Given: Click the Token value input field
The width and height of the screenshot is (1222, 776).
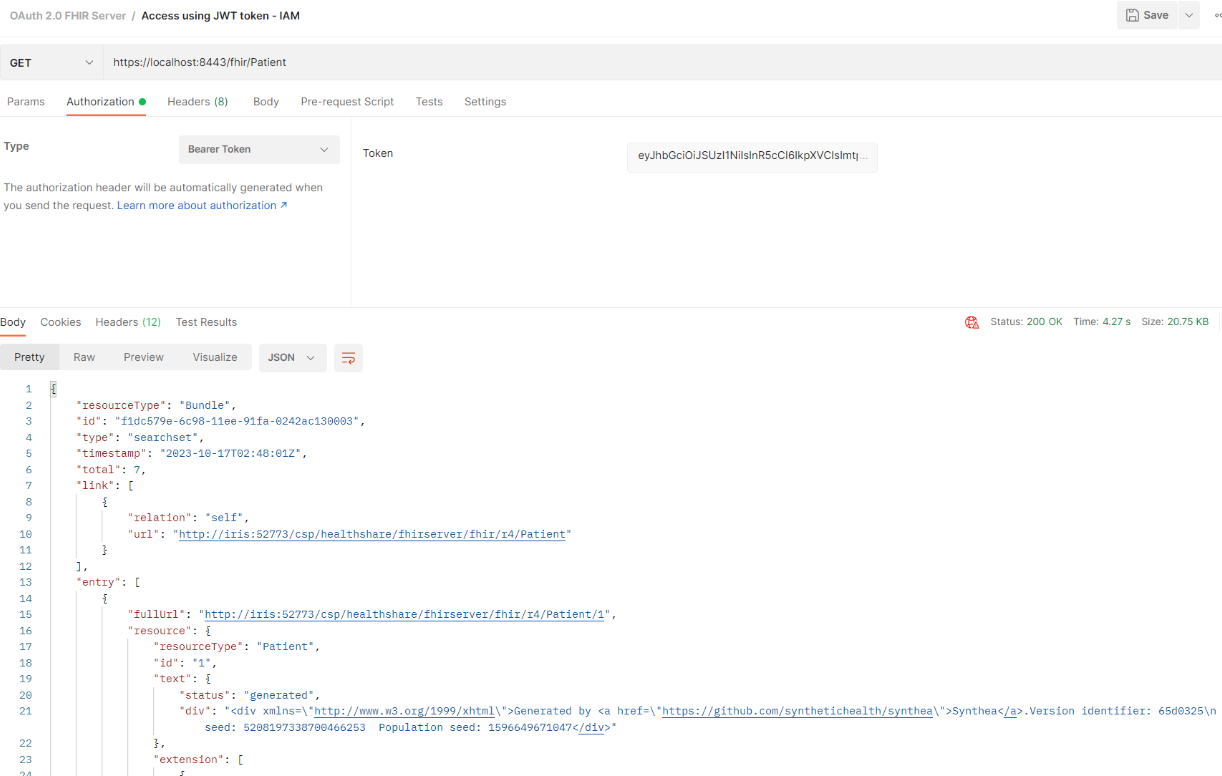Looking at the screenshot, I should coord(752,156).
